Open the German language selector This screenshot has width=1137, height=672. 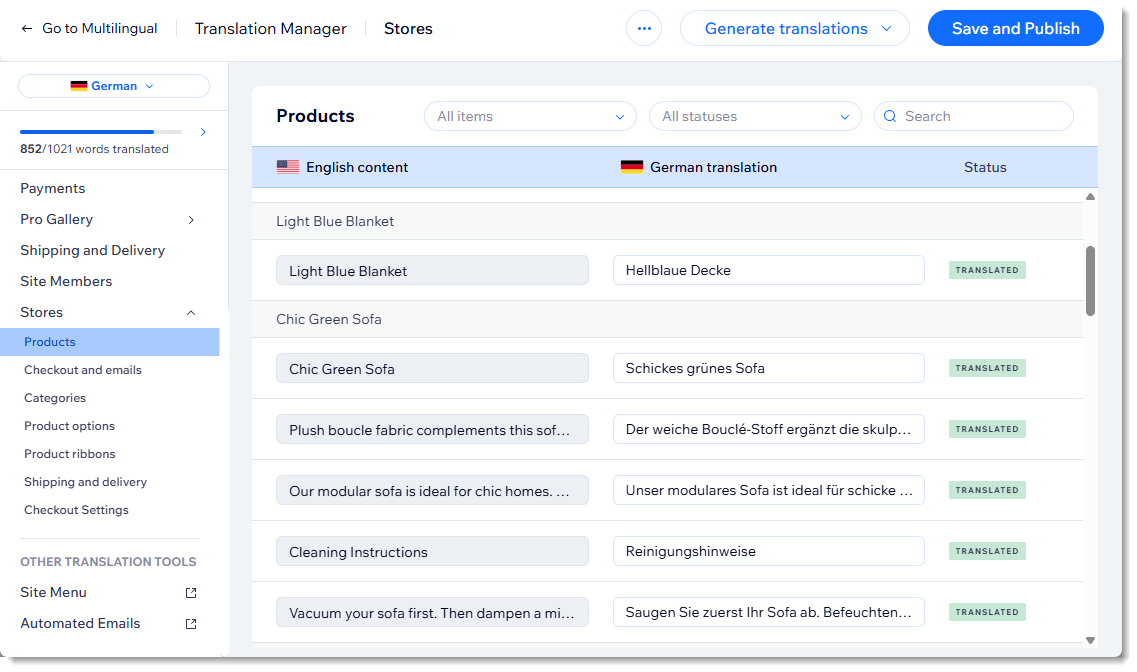click(x=114, y=86)
